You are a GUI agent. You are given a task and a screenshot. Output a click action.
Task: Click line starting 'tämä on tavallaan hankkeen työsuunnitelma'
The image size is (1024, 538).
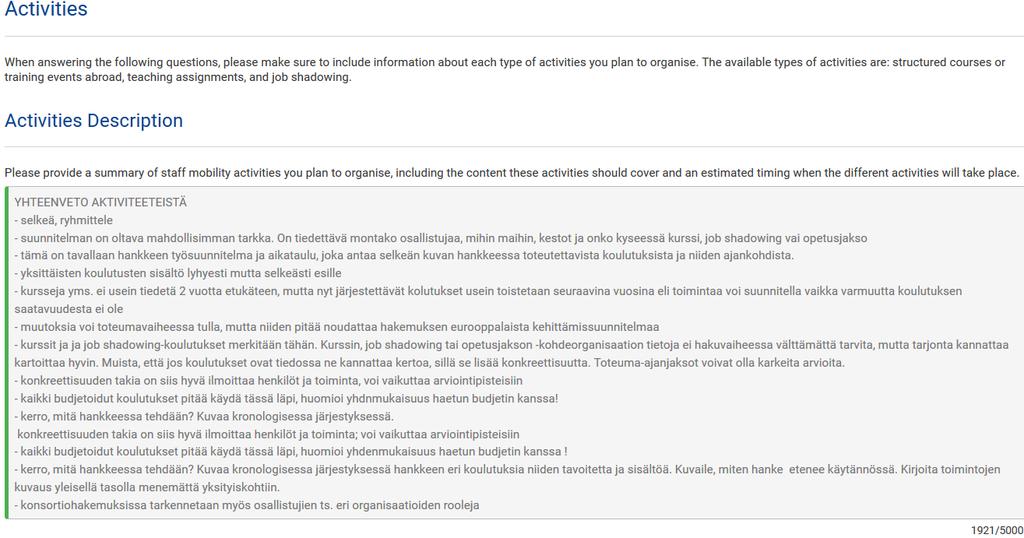tap(404, 255)
